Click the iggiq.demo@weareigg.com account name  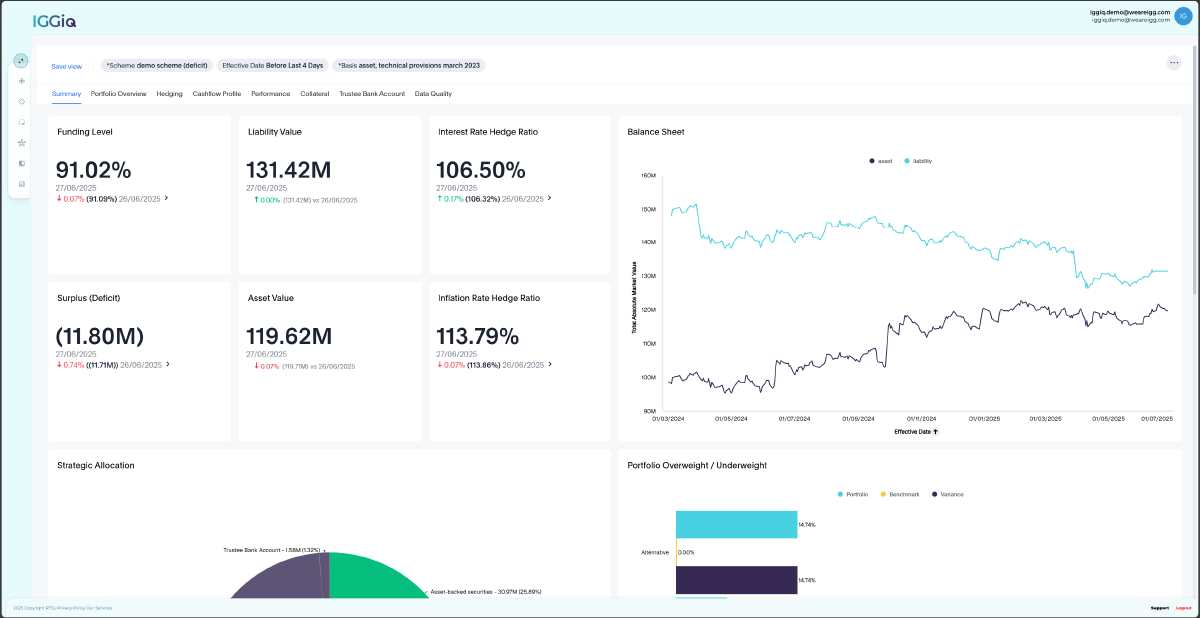[x=1130, y=12]
